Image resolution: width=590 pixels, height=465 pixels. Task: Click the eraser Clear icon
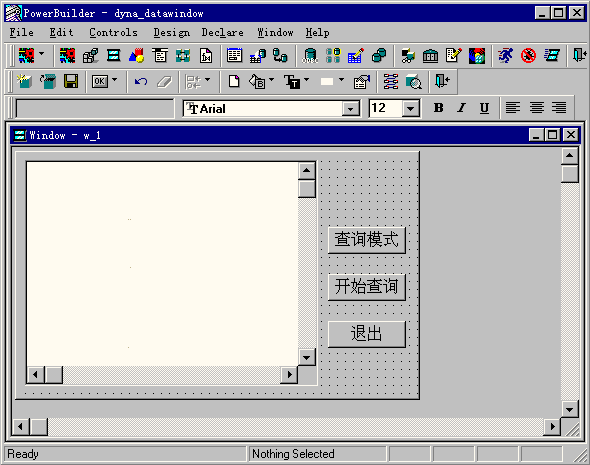[x=164, y=81]
